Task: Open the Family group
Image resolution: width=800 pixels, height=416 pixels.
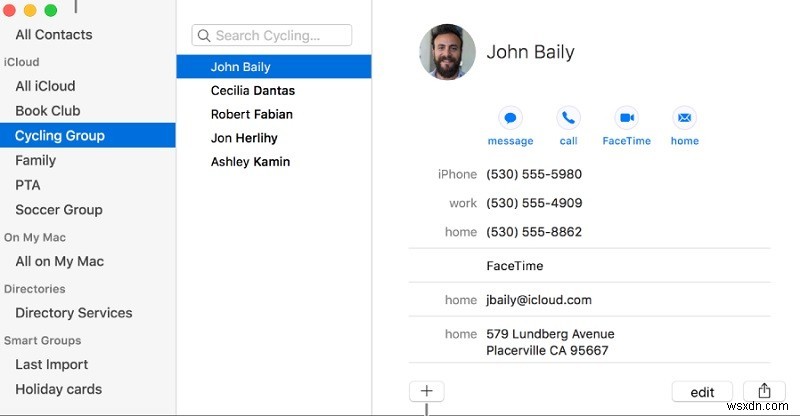Action: point(36,160)
